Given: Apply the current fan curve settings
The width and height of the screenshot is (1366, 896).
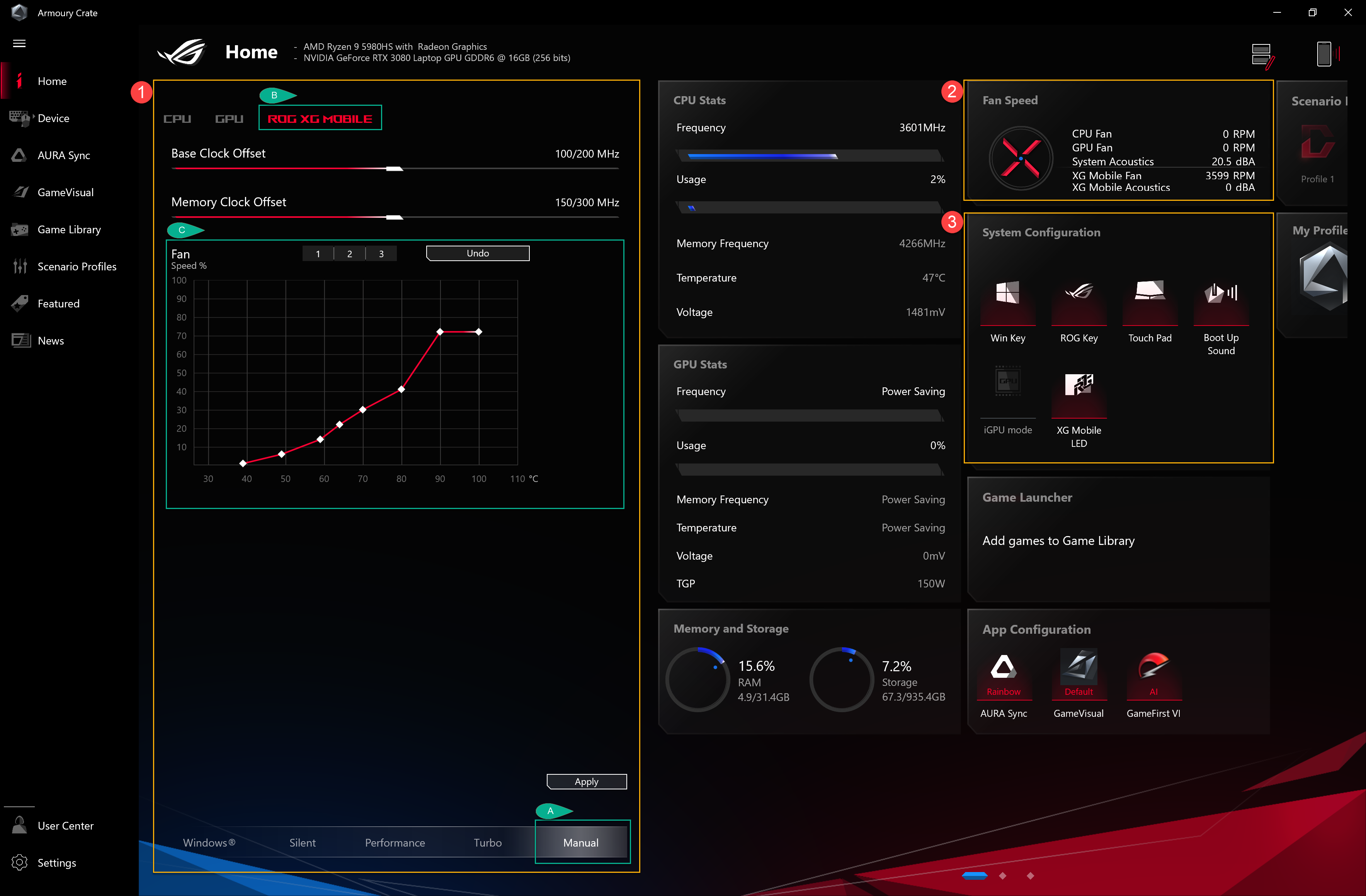Looking at the screenshot, I should click(586, 781).
